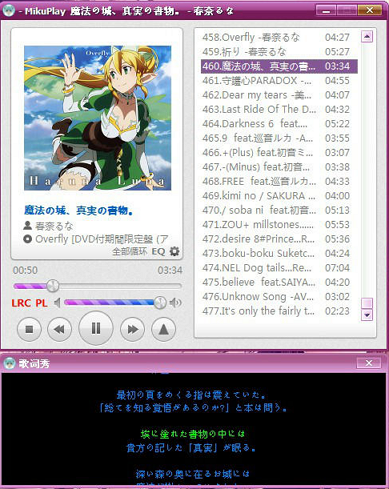
Task: Click the 歌词秀 window icon
Action: click(x=9, y=363)
